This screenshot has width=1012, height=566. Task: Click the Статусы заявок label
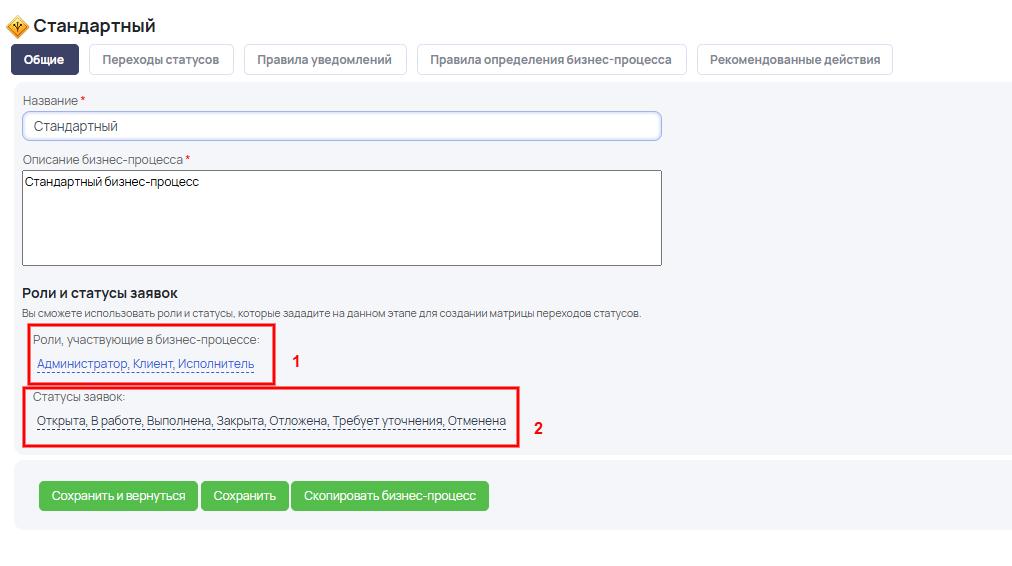pyautogui.click(x=78, y=397)
